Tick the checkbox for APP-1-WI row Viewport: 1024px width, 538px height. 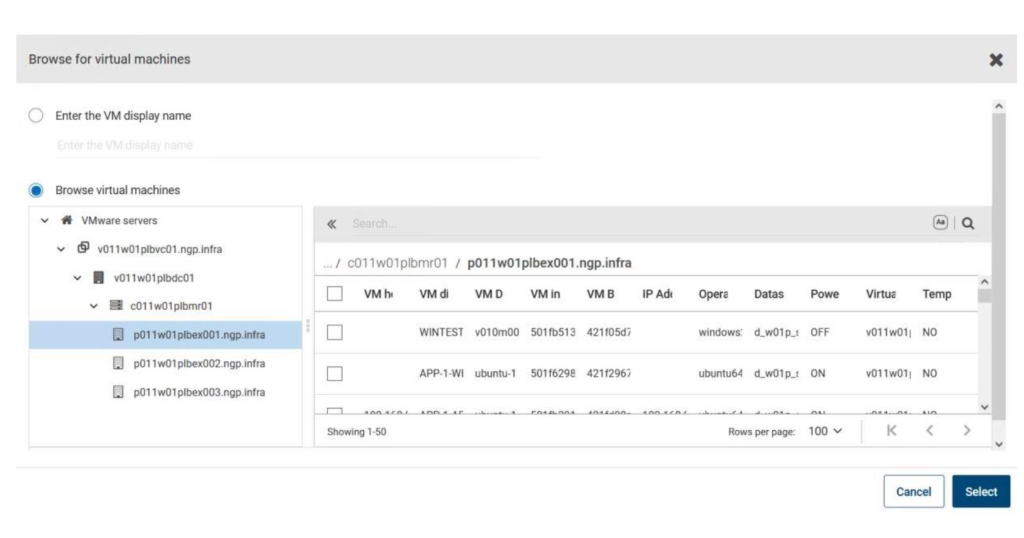point(335,373)
